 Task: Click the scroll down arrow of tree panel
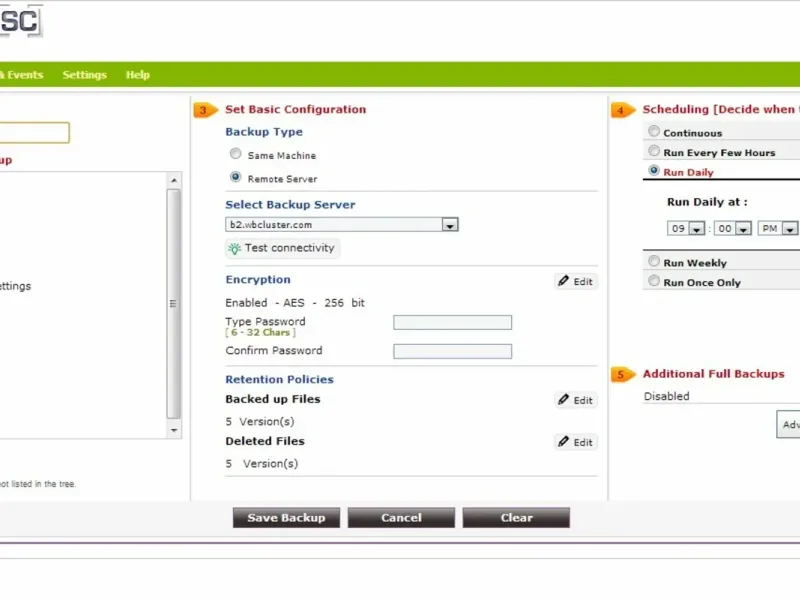tap(174, 431)
